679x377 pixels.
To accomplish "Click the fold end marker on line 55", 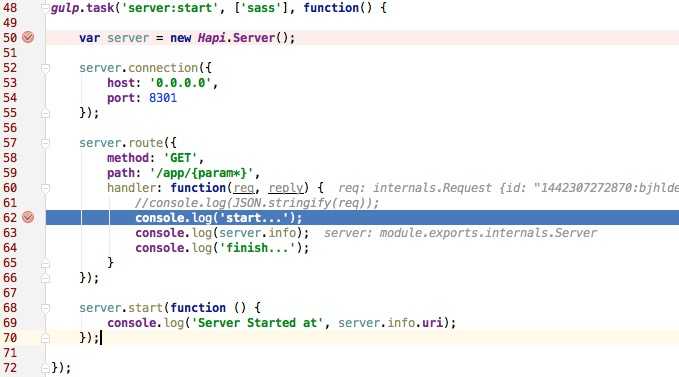I will (x=45, y=113).
